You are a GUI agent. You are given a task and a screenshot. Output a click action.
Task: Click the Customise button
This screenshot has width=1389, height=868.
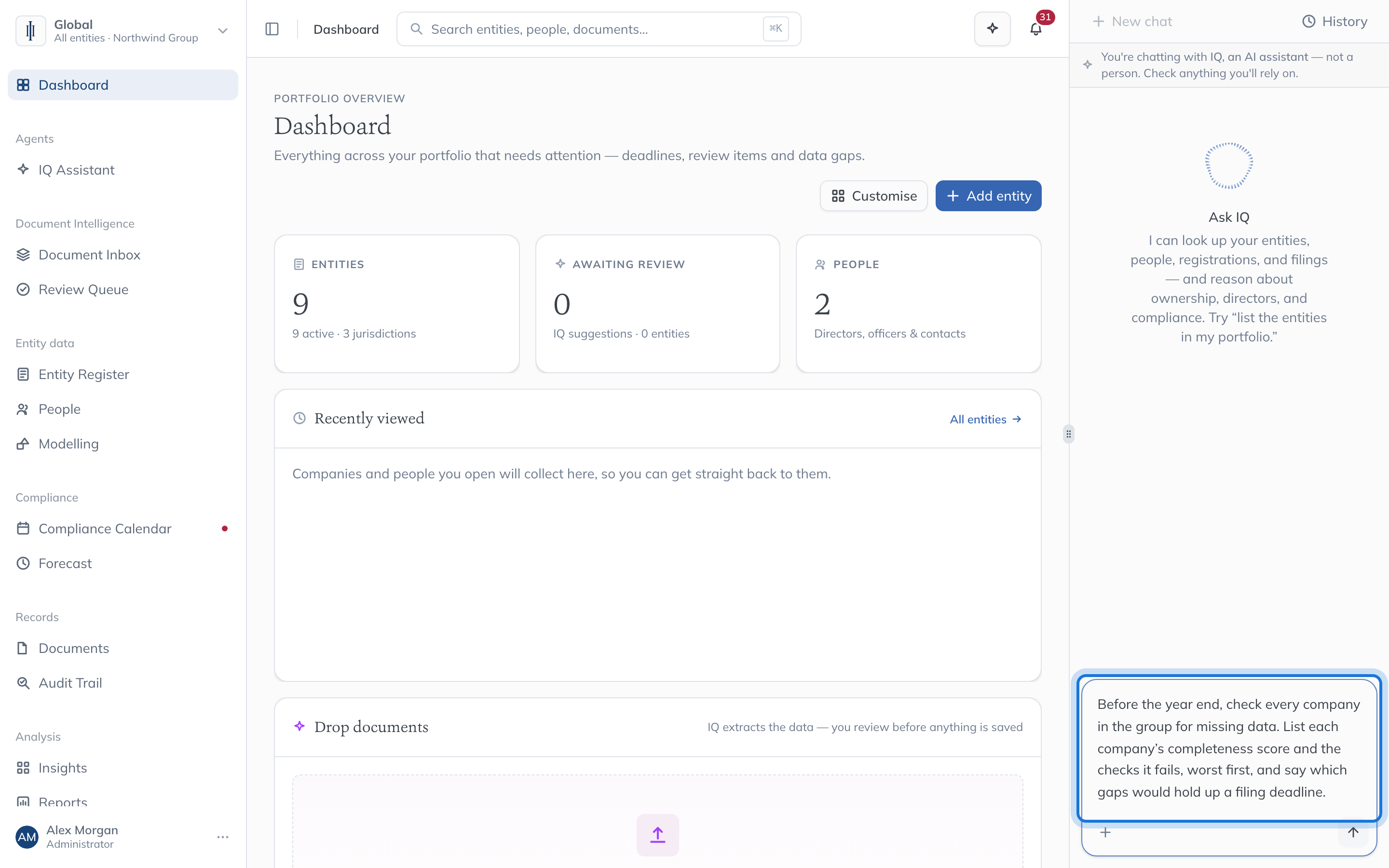[x=873, y=196]
